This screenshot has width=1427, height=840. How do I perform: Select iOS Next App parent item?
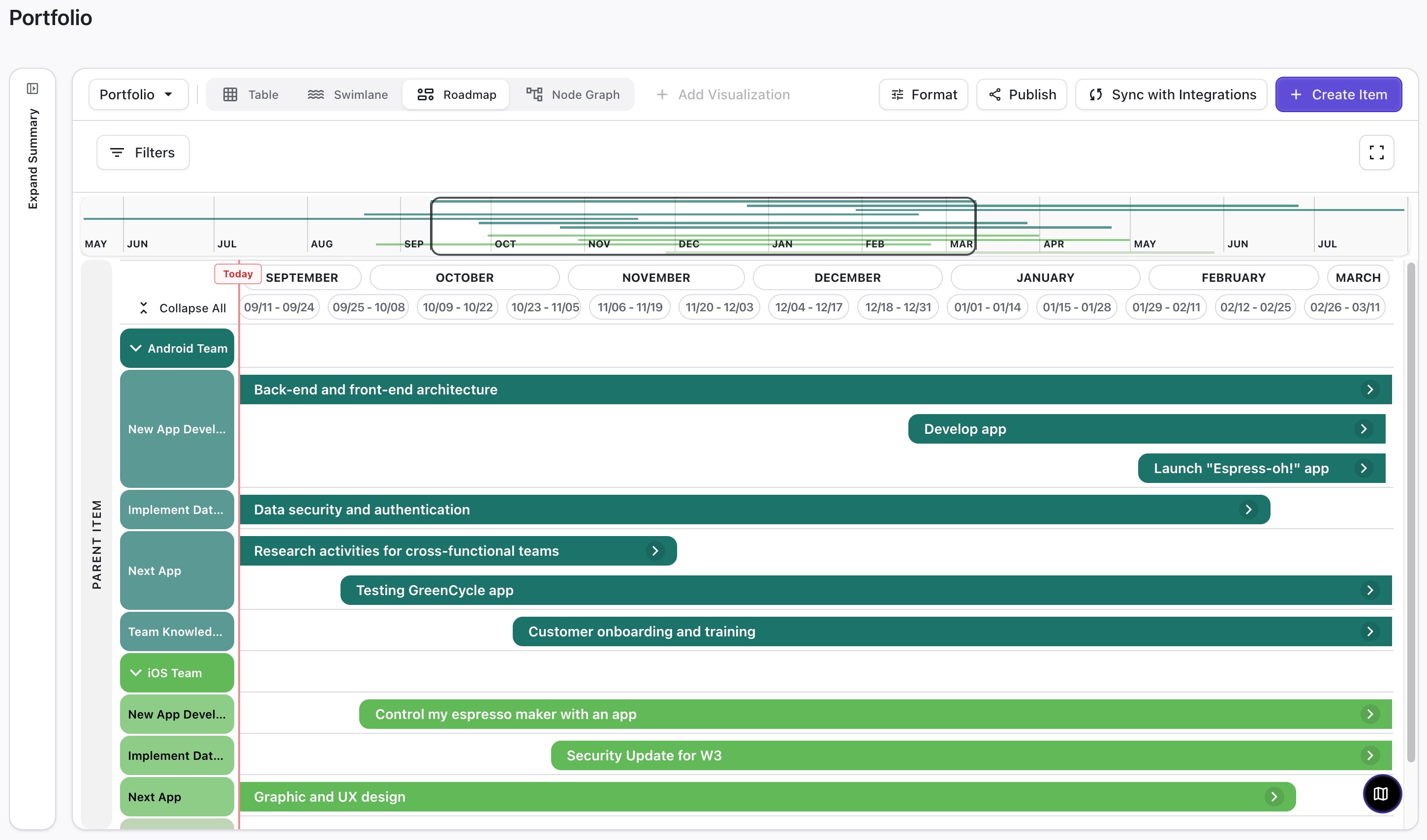[x=177, y=797]
